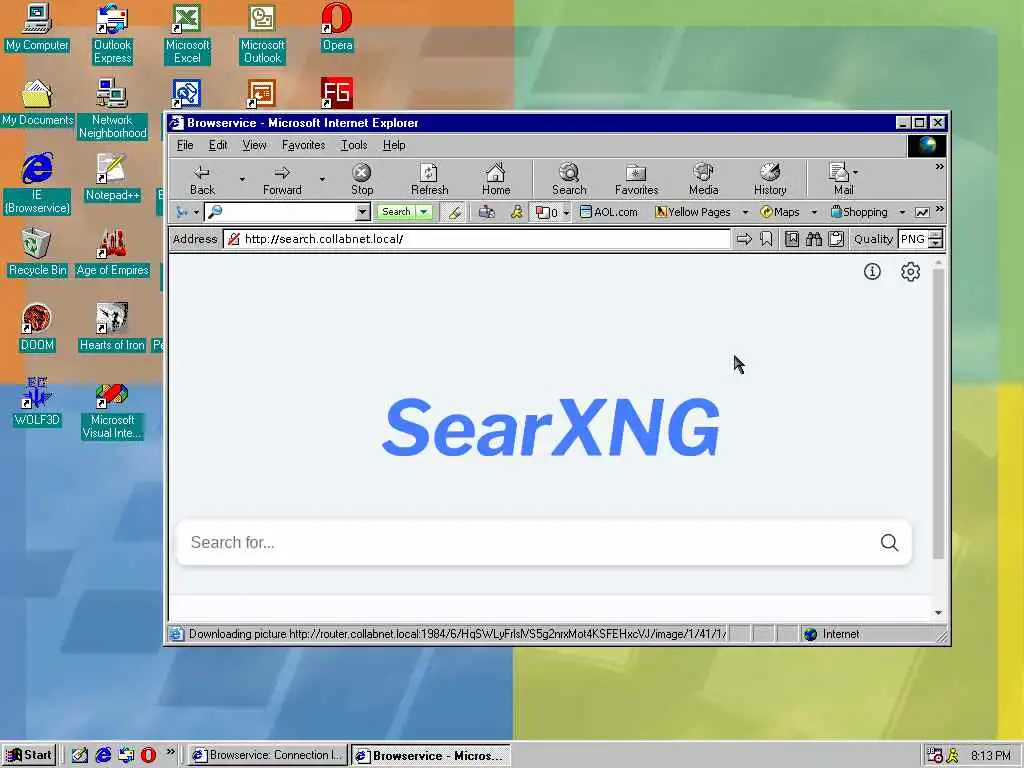Click the Forward toolbar button
The image size is (1024, 768).
[282, 179]
